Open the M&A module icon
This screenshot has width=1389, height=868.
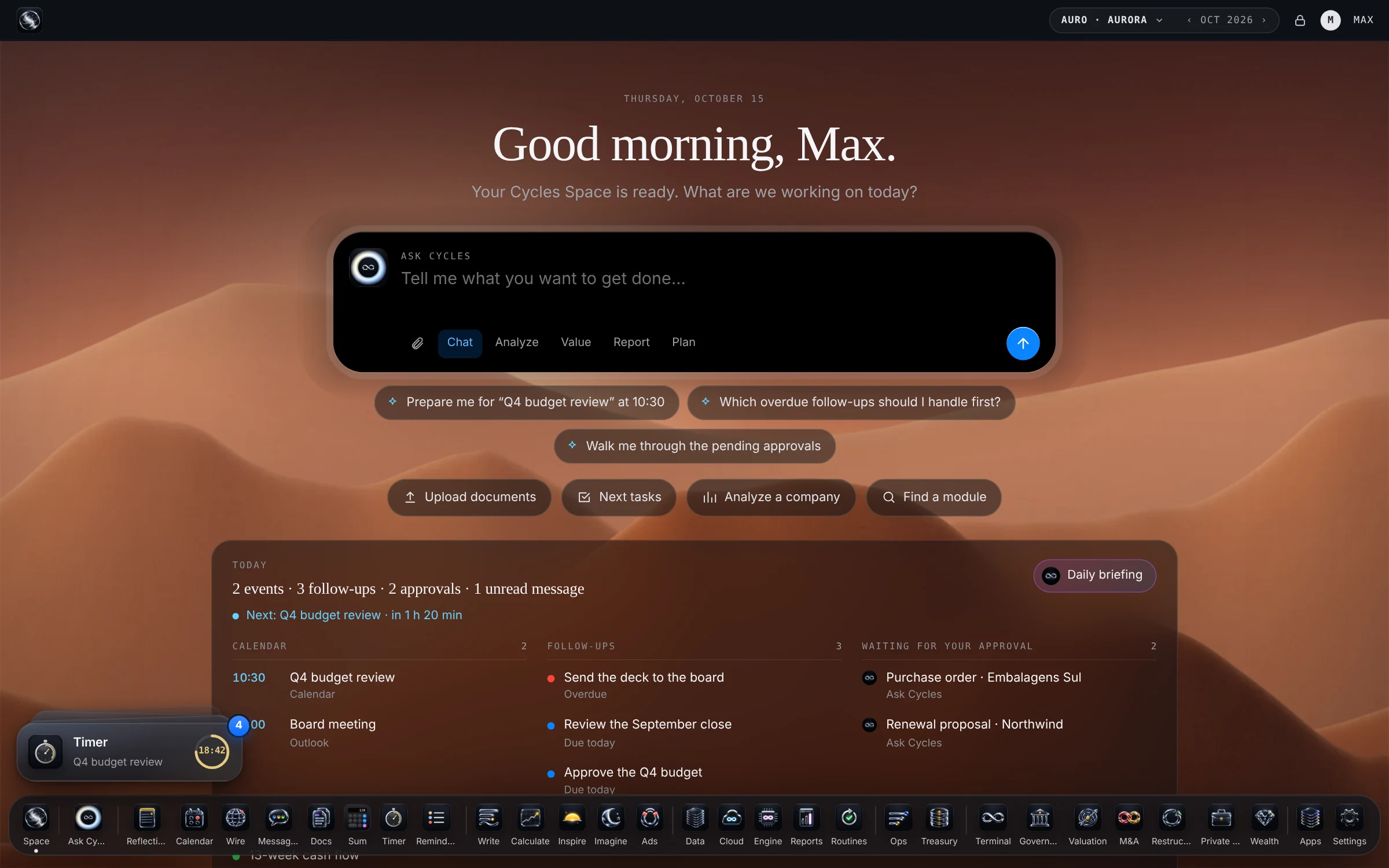pyautogui.click(x=1129, y=825)
